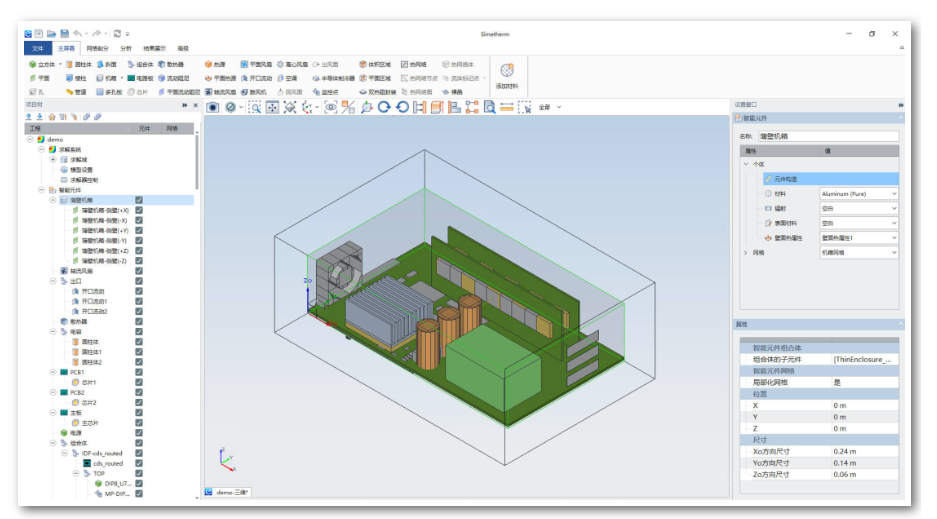Click the 热源 heat source icon
Screen dimensions: 937x519
(x=215, y=64)
